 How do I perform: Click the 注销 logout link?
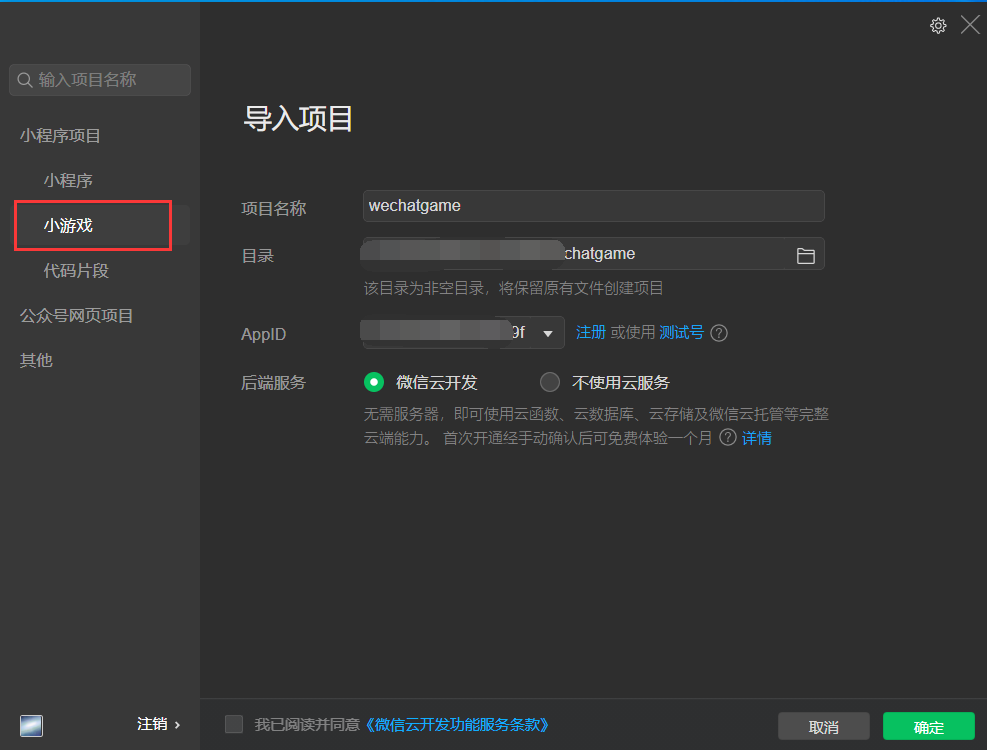coord(152,724)
